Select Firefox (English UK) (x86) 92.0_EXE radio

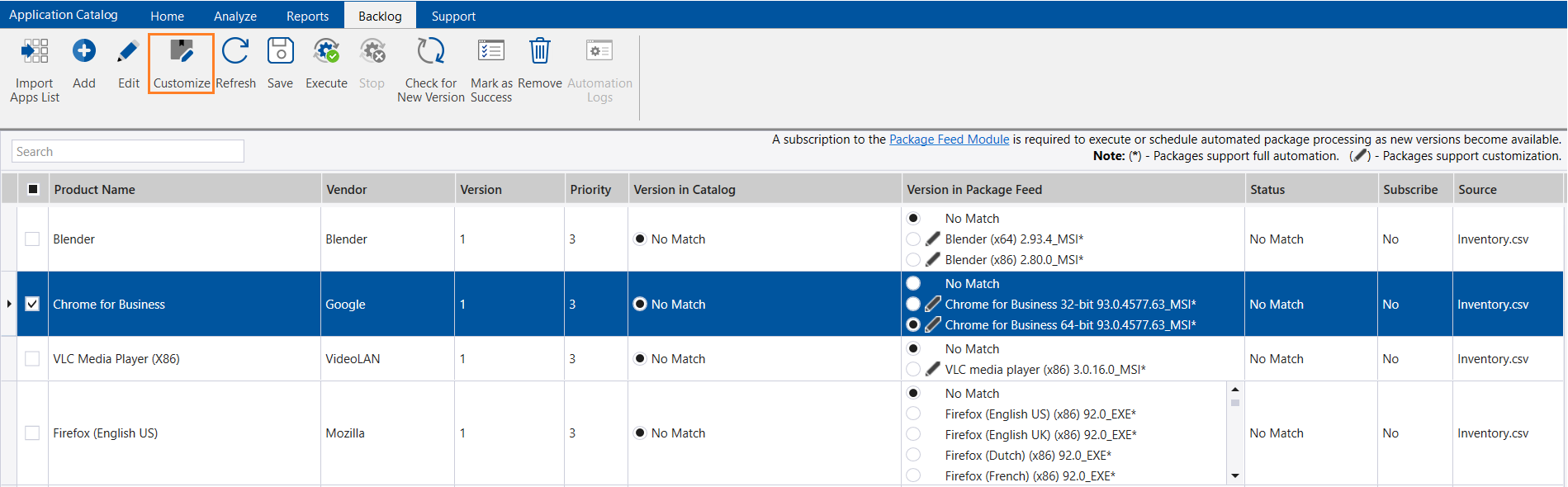pyautogui.click(x=913, y=434)
